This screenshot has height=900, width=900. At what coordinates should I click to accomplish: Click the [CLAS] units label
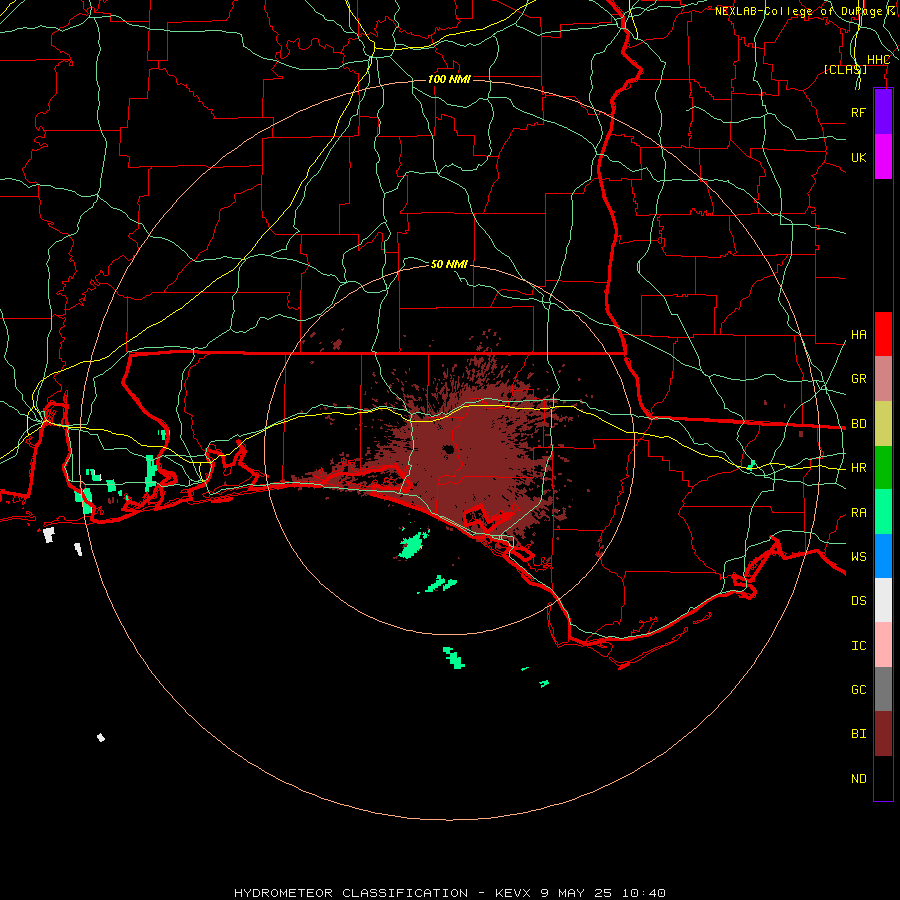tap(845, 69)
